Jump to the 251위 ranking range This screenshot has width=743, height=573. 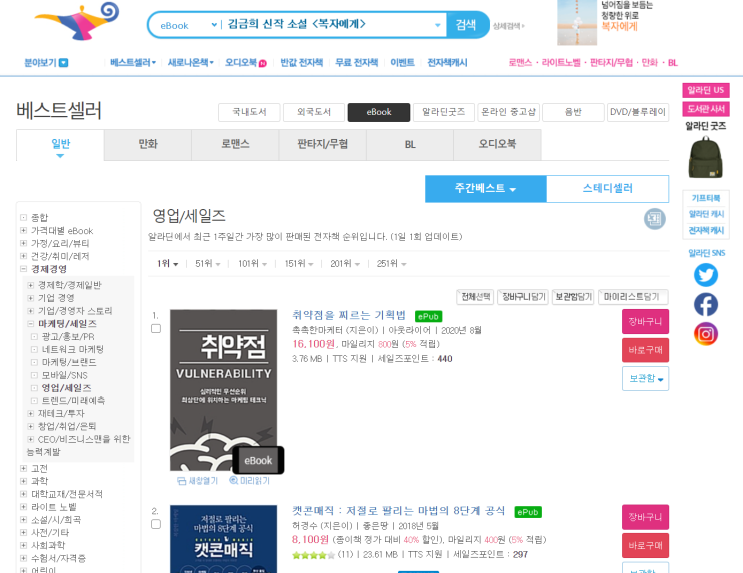tap(391, 264)
